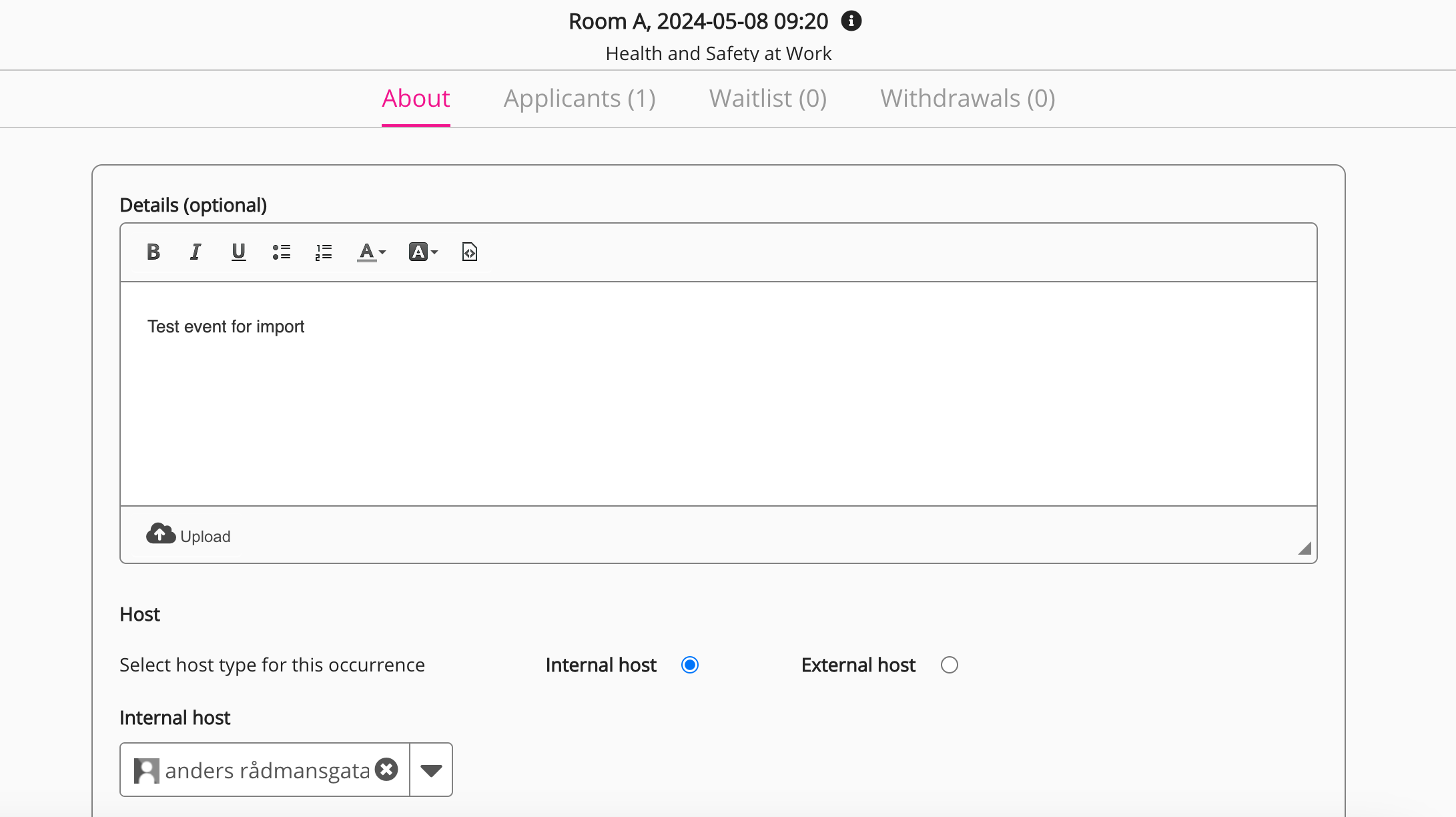1456x817 pixels.
Task: Click Upload button for file attachment
Action: click(187, 535)
